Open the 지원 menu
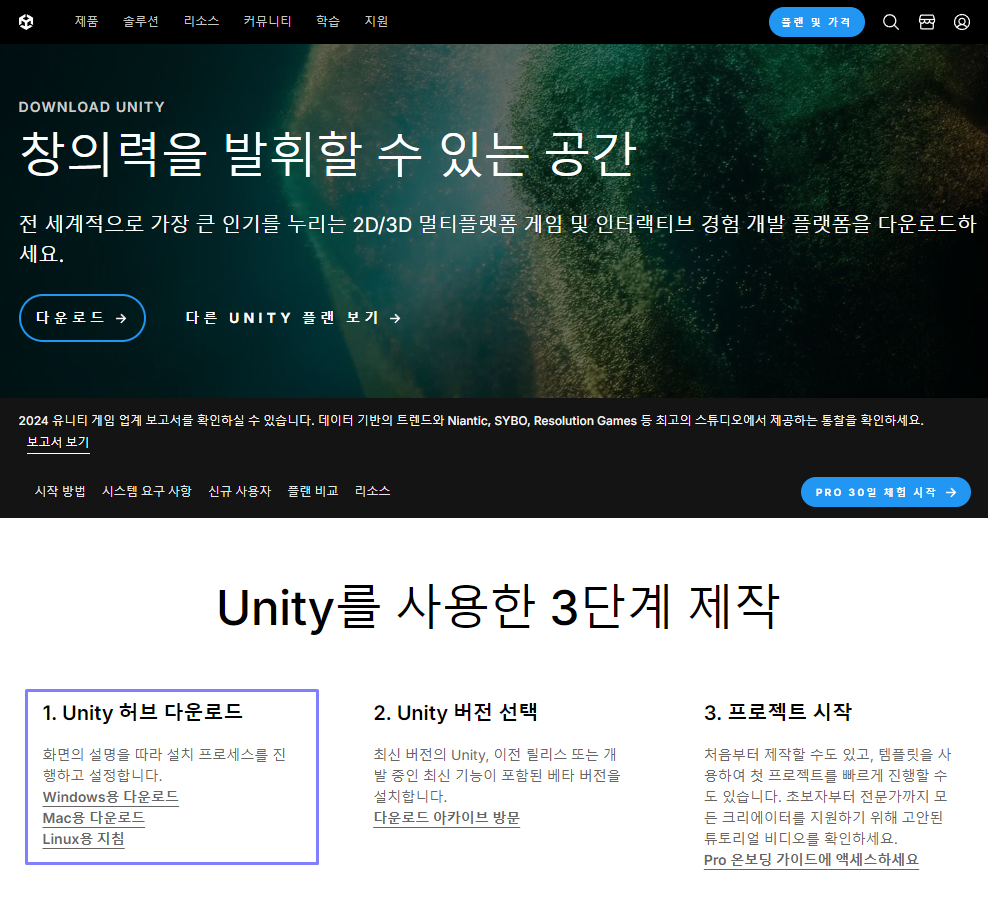The width and height of the screenshot is (988, 899). pyautogui.click(x=377, y=21)
